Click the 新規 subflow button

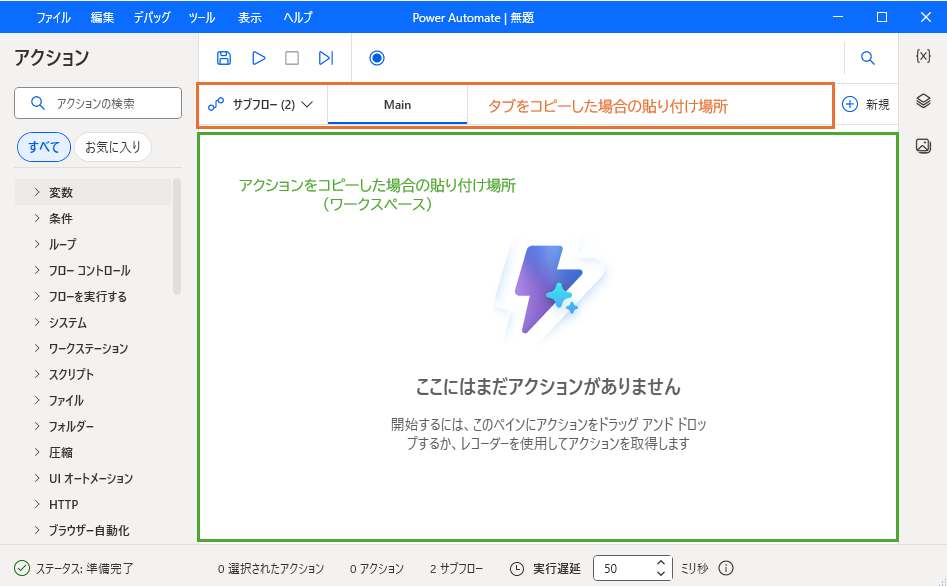[866, 104]
